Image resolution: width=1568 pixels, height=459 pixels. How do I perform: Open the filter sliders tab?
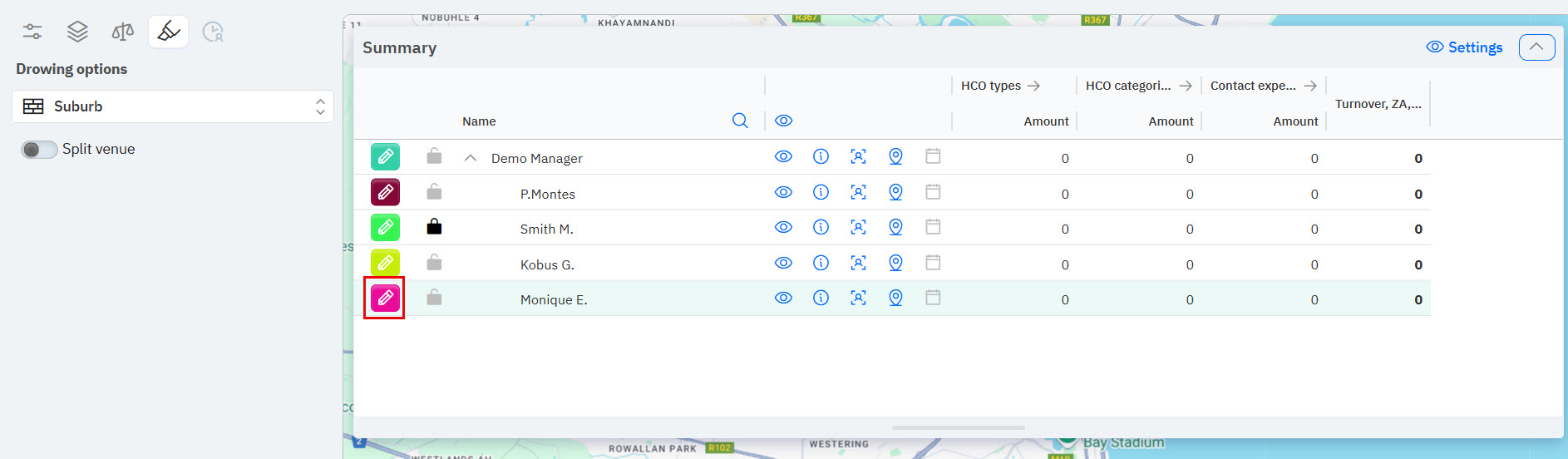[x=32, y=32]
